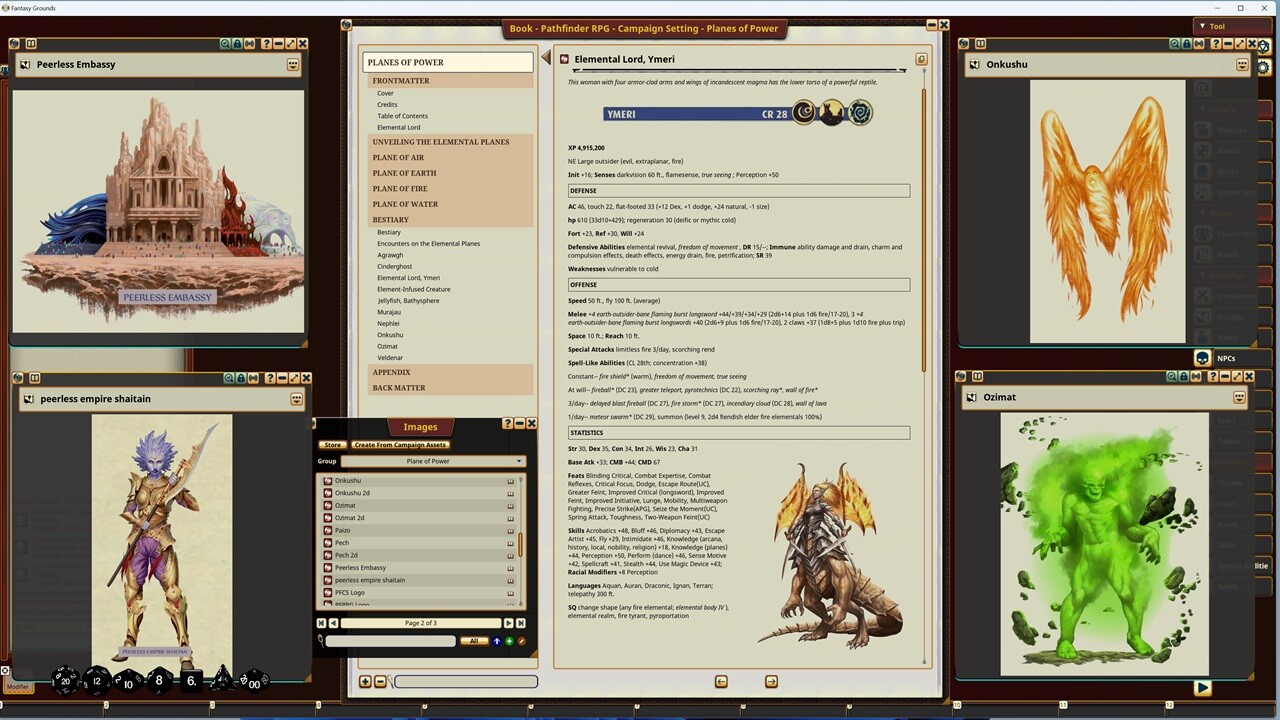Open the Cinderghost bestiary entry
The image size is (1280, 720).
pyautogui.click(x=395, y=267)
